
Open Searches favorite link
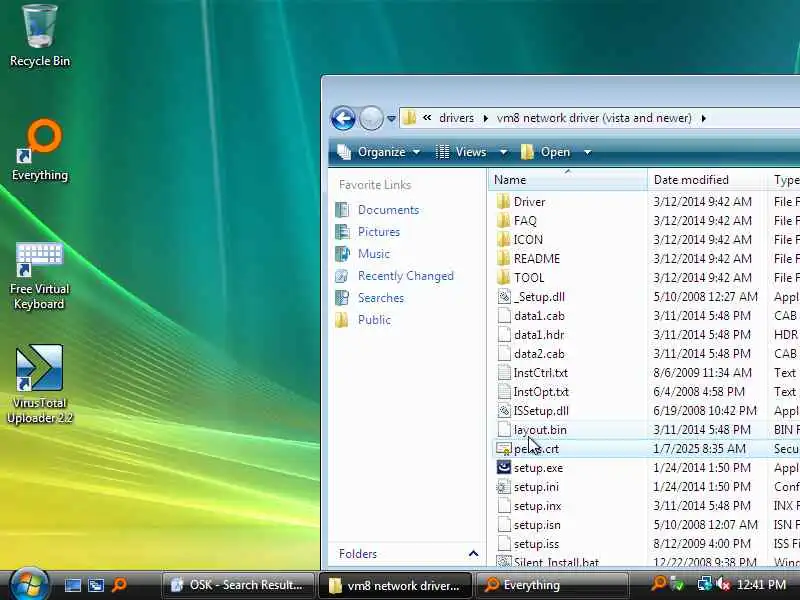click(x=381, y=297)
